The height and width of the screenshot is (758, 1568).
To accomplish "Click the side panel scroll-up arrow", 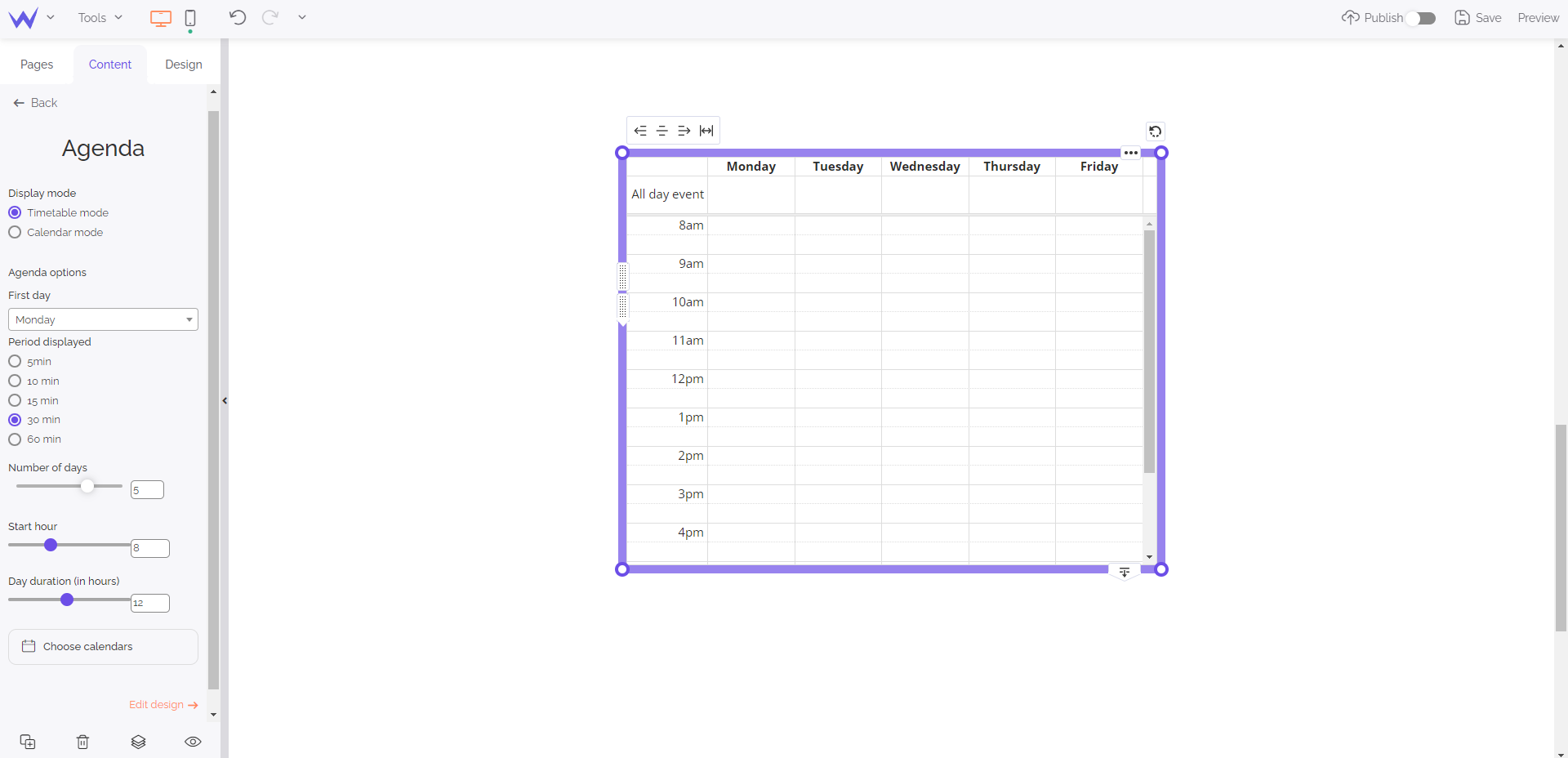I will (x=214, y=91).
